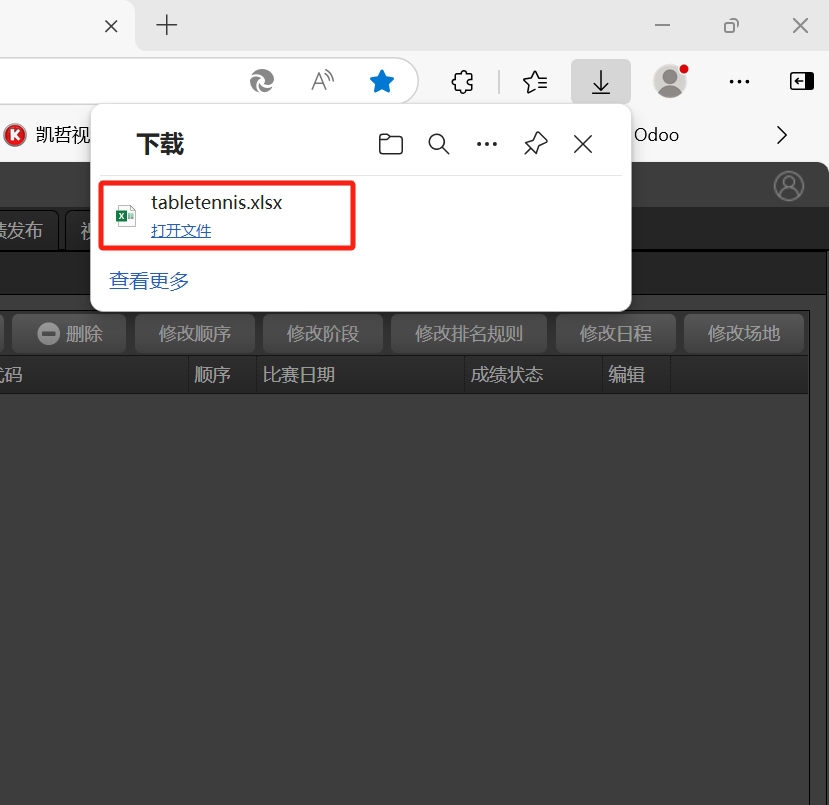Open the browser profile avatar
The height and width of the screenshot is (805, 829).
669,81
